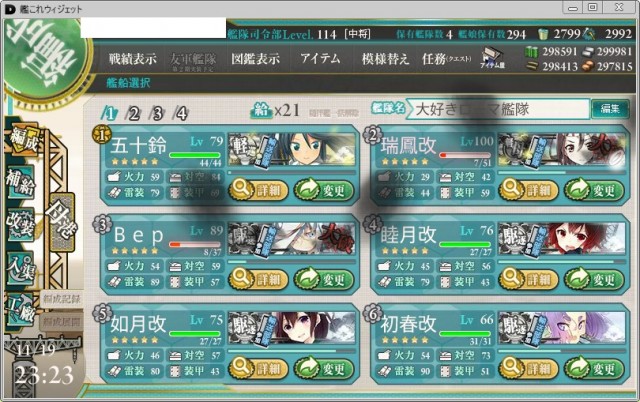Click the 給 supply-all fleet icon
Image resolution: width=640 pixels, height=402 pixels.
point(262,110)
